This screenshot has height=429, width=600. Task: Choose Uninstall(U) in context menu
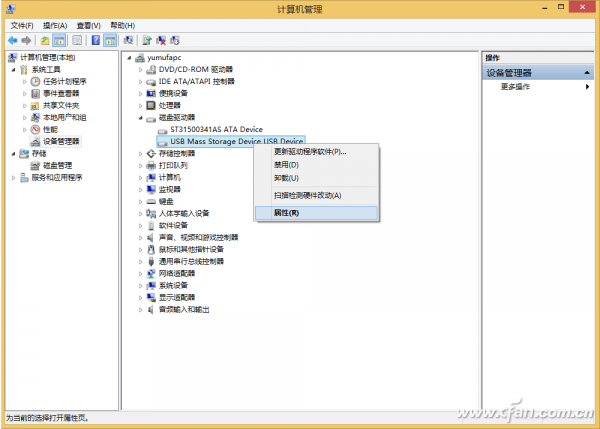(x=317, y=178)
